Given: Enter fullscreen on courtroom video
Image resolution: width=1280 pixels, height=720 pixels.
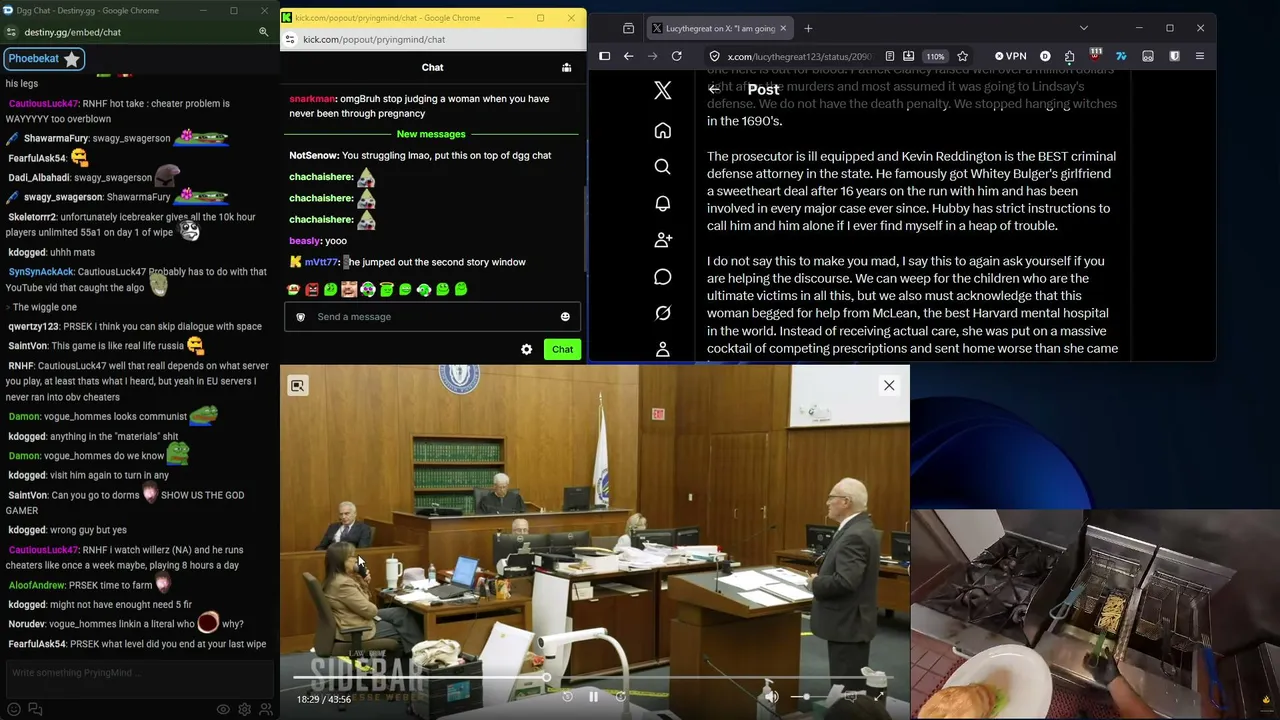Looking at the screenshot, I should [x=879, y=697].
